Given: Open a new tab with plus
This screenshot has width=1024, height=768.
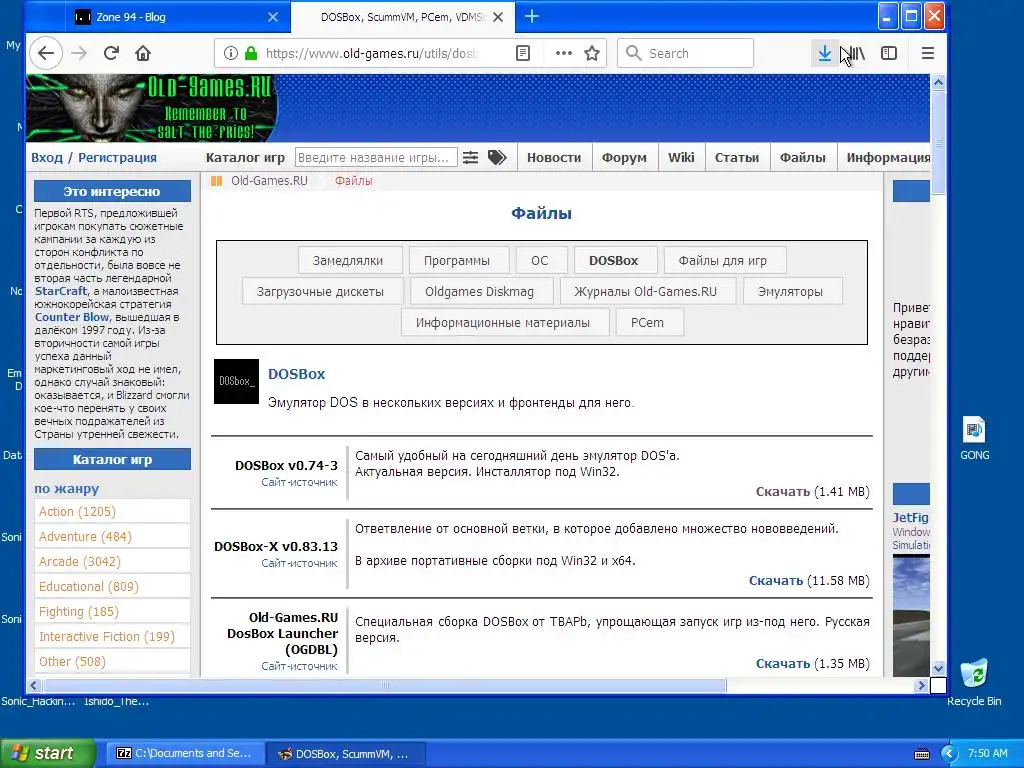Looking at the screenshot, I should (x=532, y=16).
